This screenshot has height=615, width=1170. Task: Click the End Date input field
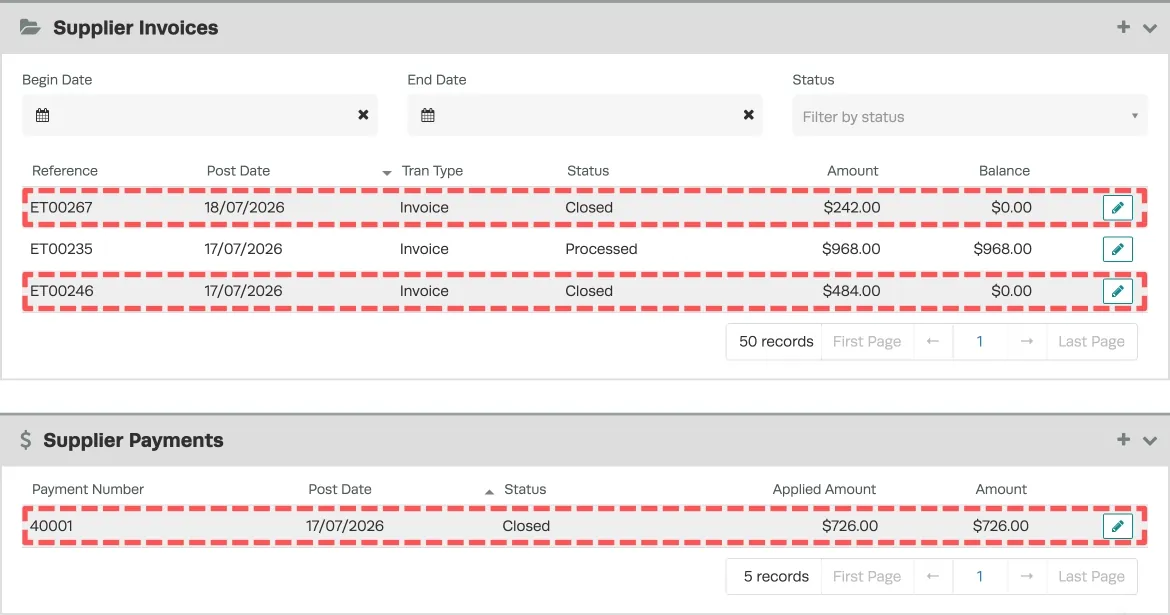coord(585,115)
